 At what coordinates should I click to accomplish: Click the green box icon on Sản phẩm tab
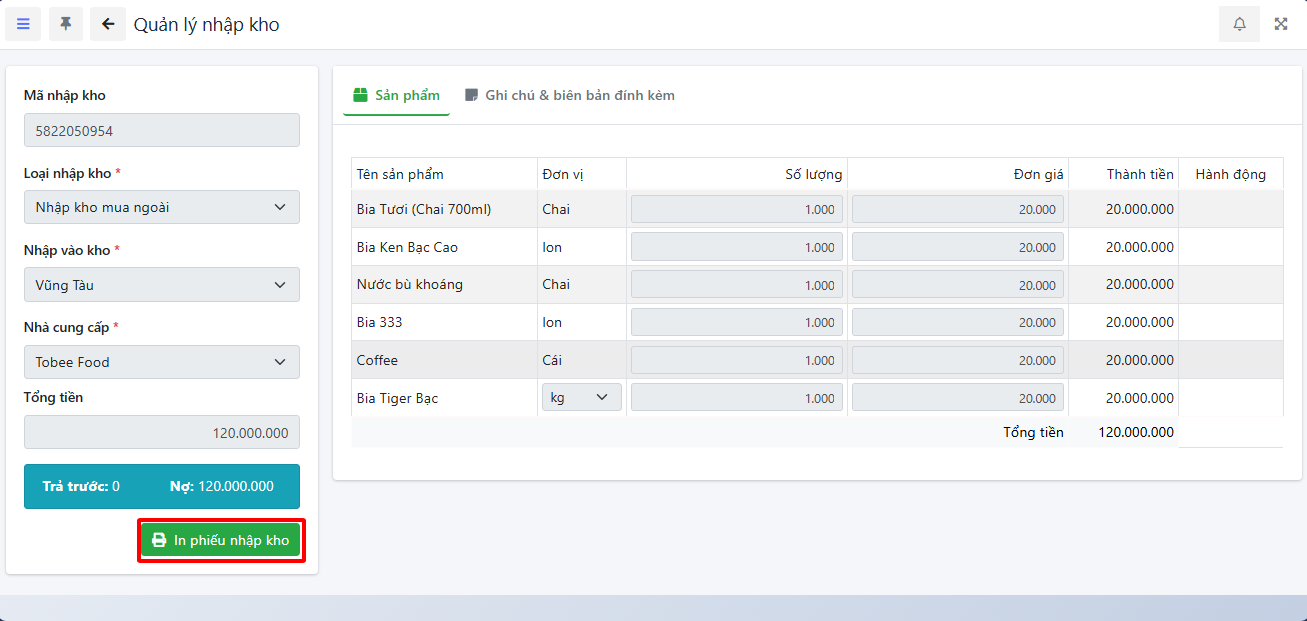point(361,95)
